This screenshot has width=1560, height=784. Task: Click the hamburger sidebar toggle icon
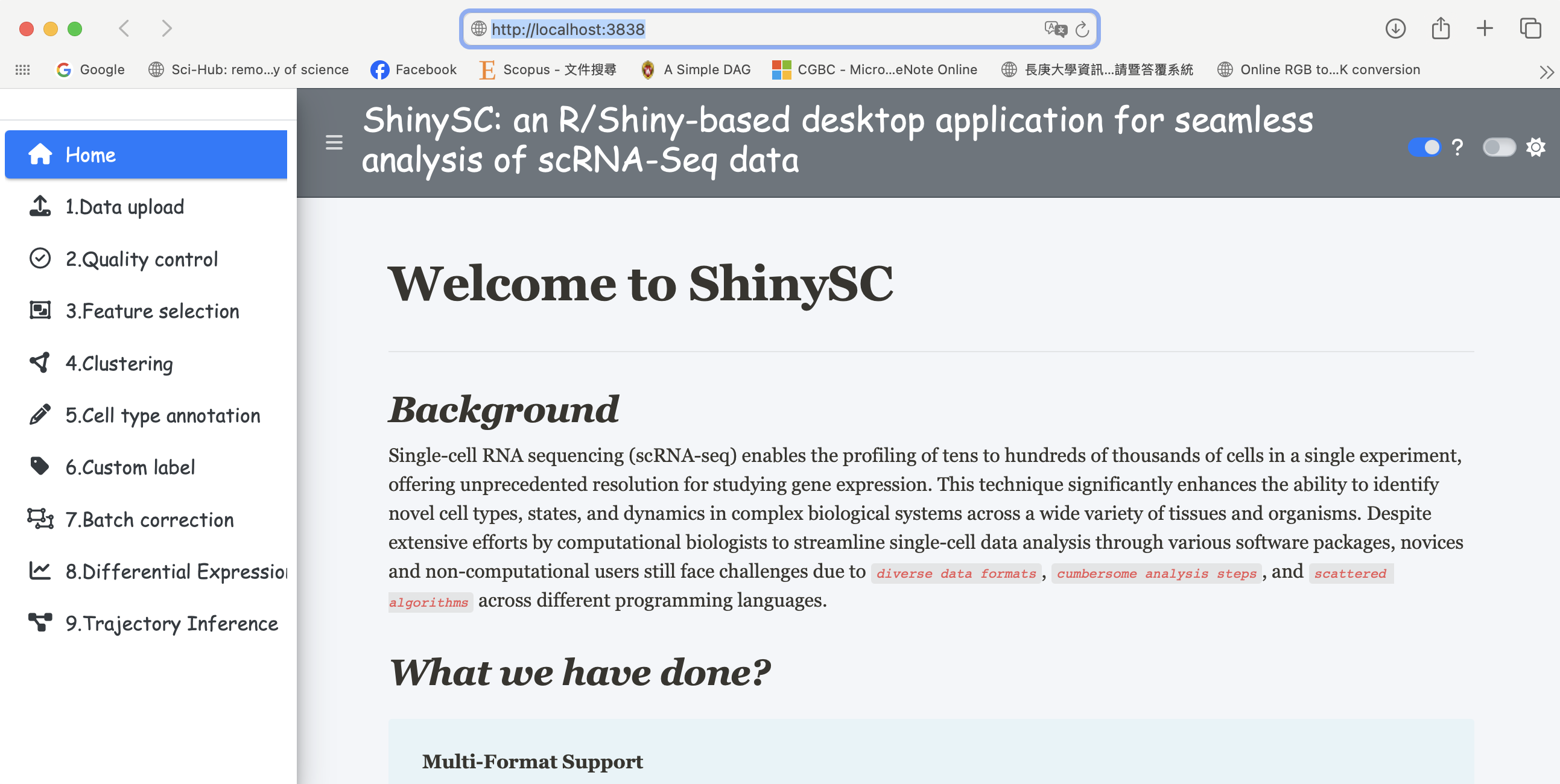[x=334, y=142]
